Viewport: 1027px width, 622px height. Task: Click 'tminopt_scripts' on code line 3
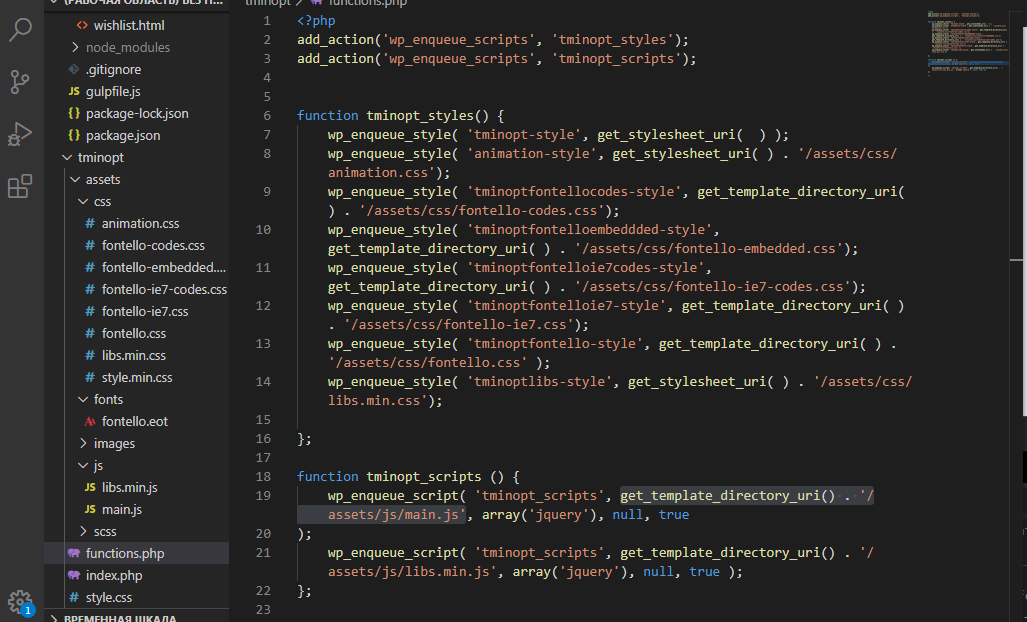tap(616, 59)
